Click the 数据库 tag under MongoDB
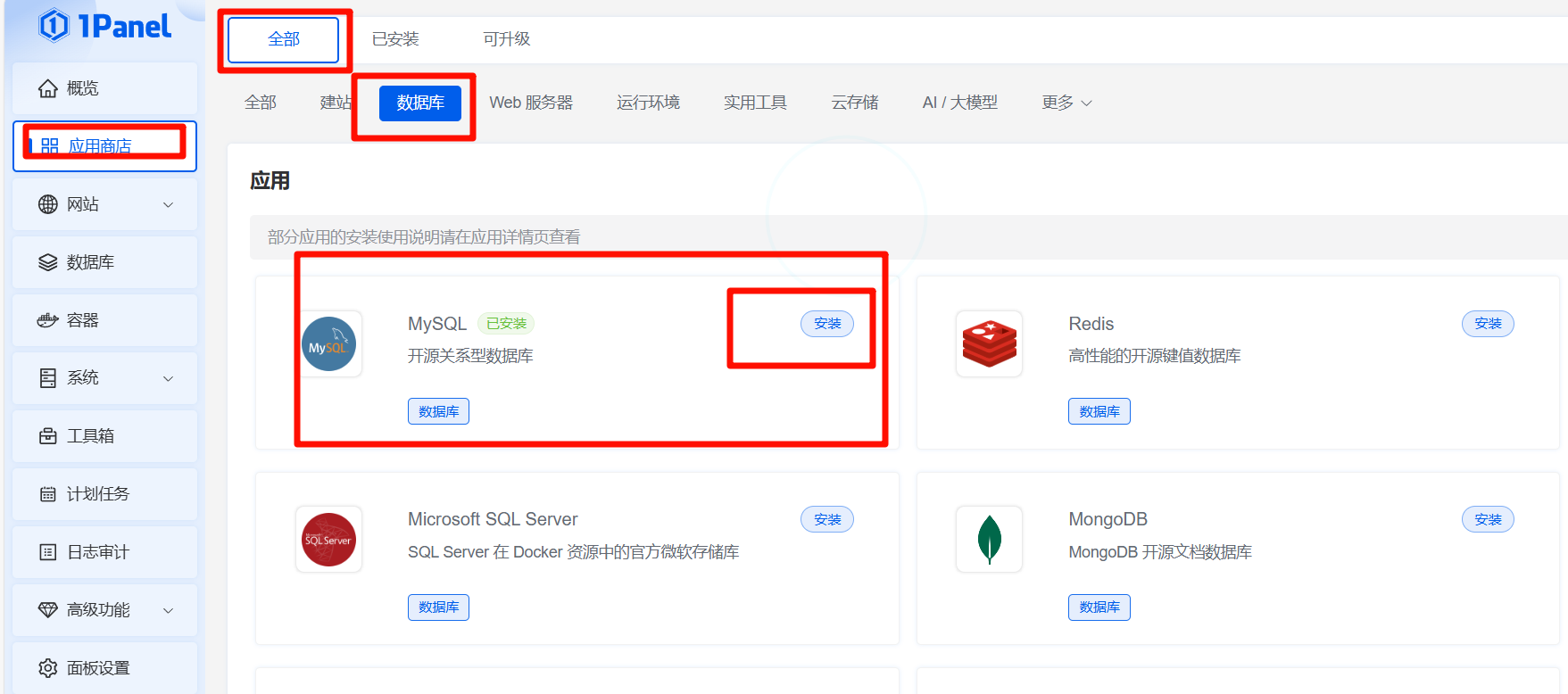Image resolution: width=1568 pixels, height=694 pixels. (x=1099, y=607)
